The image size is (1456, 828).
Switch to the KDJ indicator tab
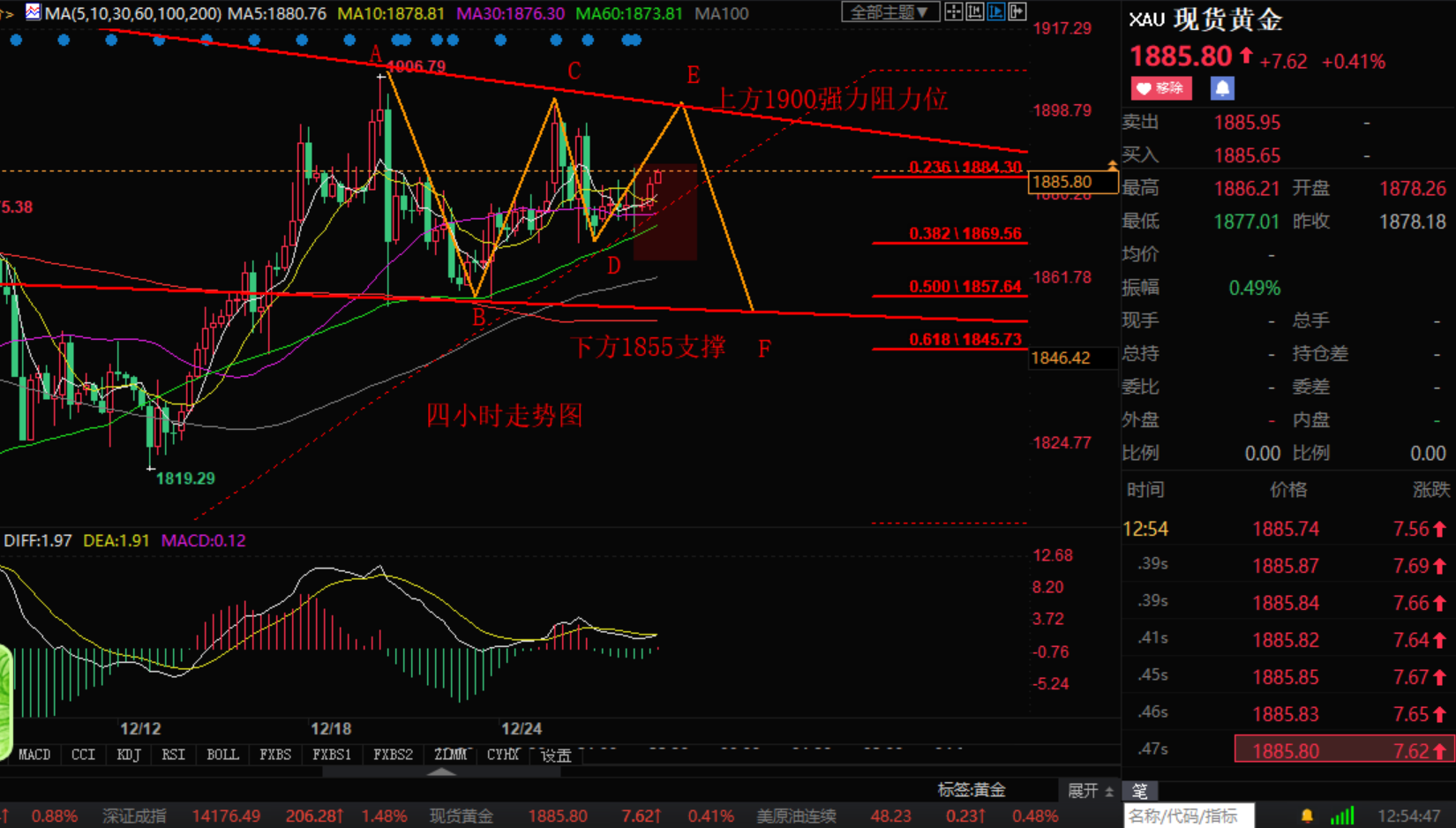pyautogui.click(x=128, y=755)
